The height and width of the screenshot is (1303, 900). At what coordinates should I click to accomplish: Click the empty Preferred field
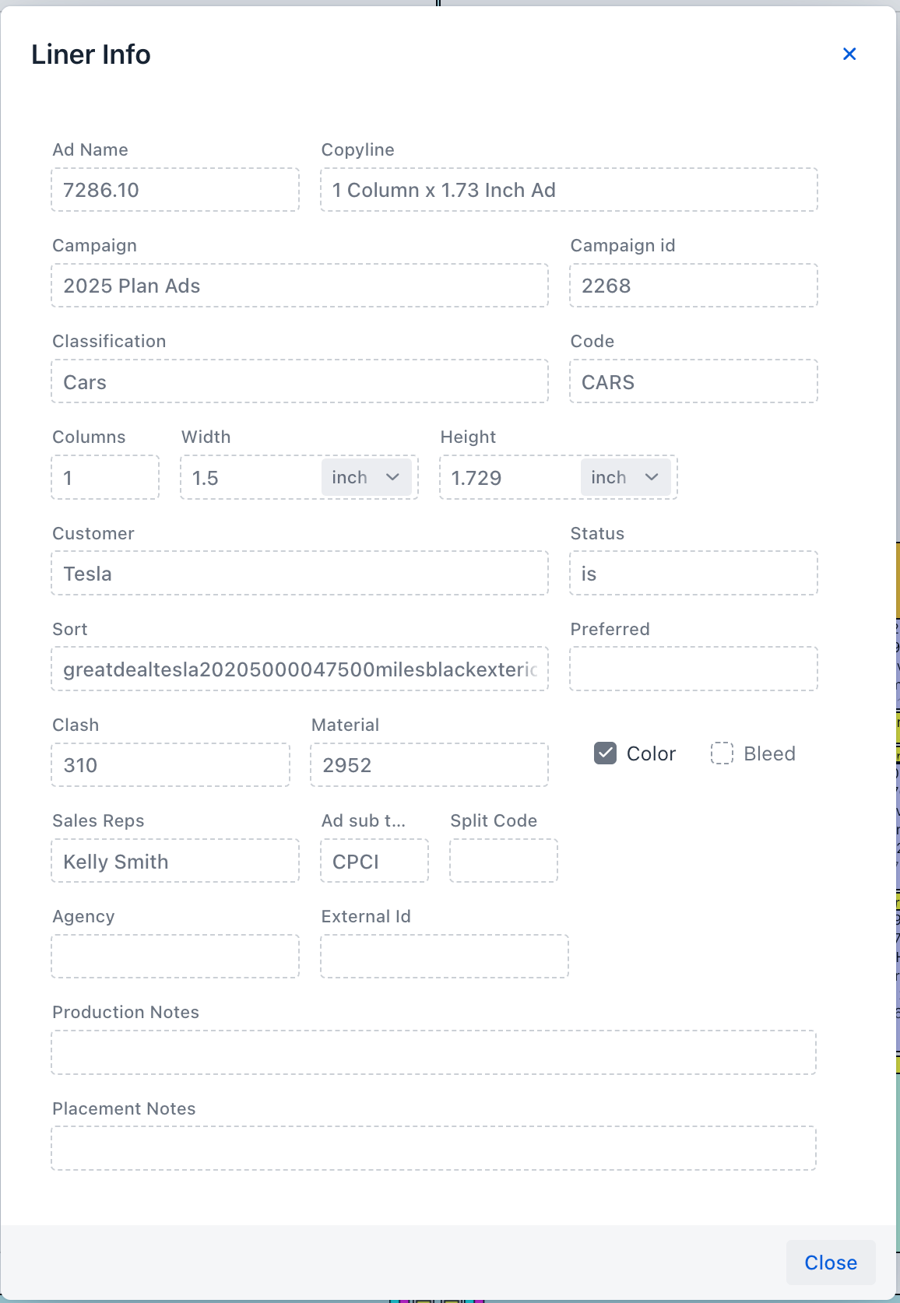click(693, 669)
